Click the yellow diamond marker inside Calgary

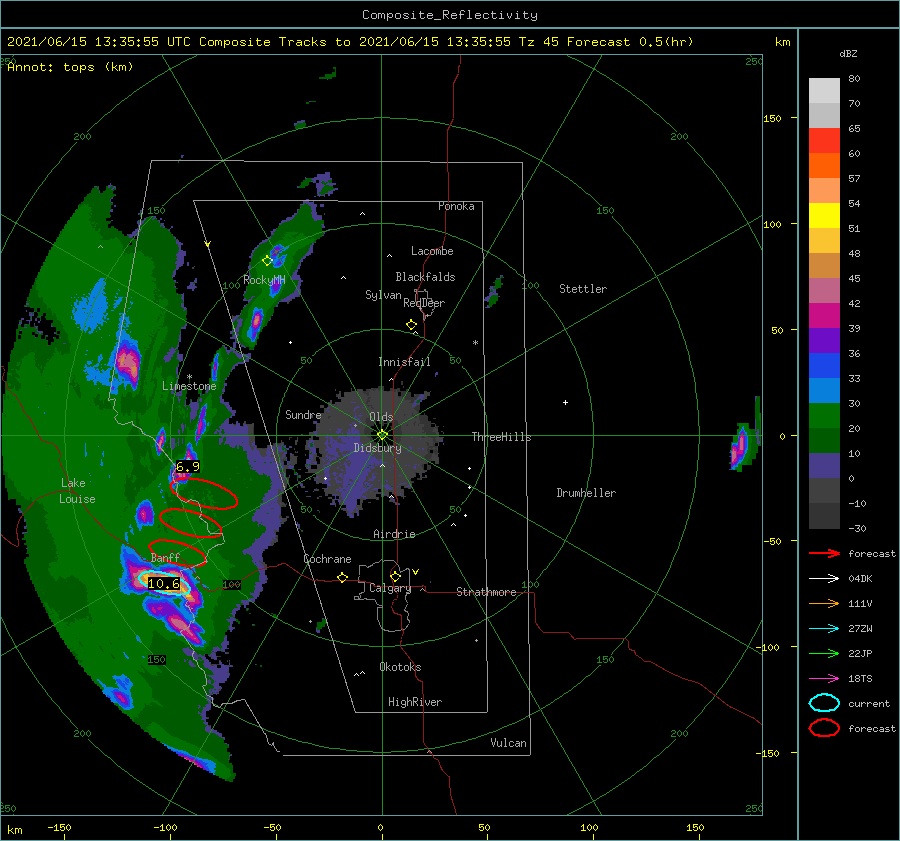tap(395, 576)
